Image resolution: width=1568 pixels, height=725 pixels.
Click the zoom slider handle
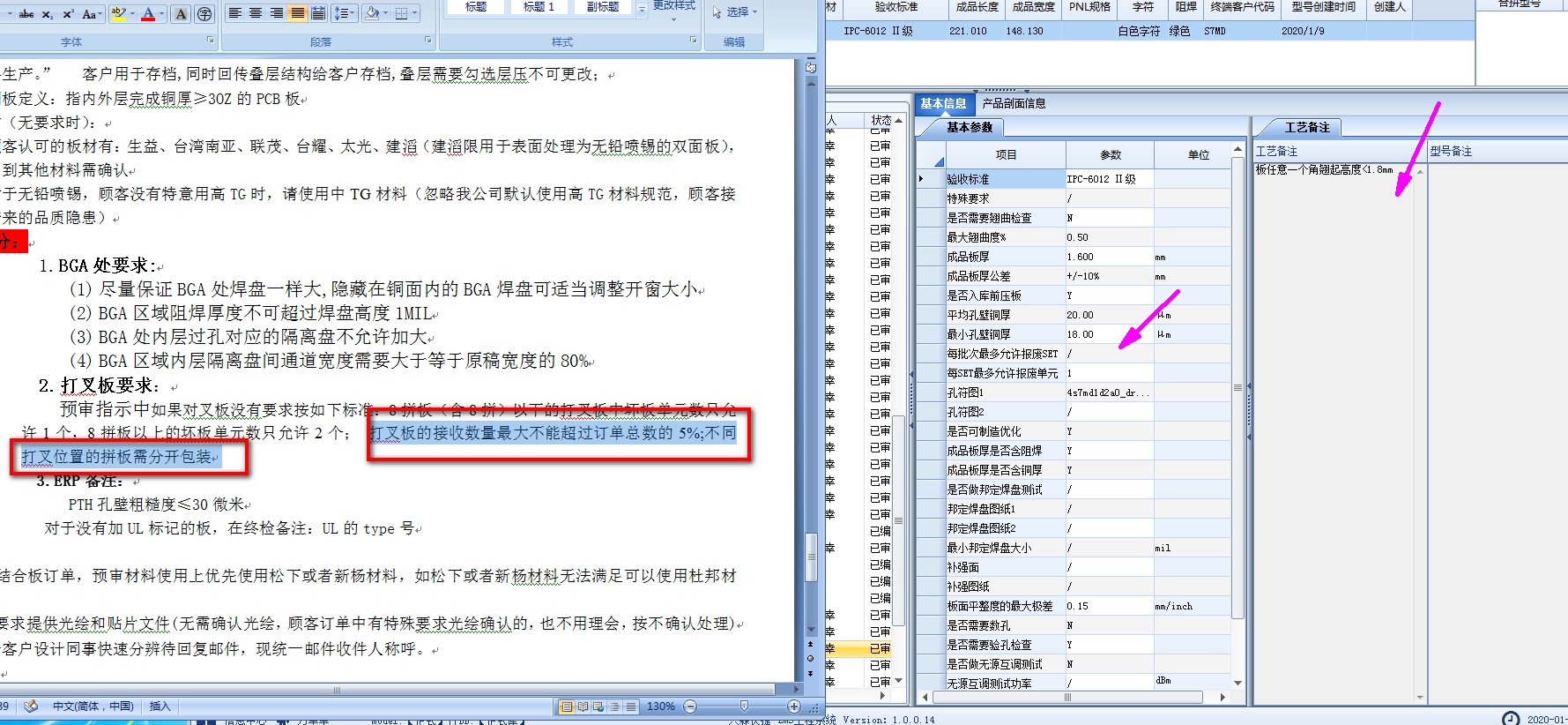click(x=744, y=706)
